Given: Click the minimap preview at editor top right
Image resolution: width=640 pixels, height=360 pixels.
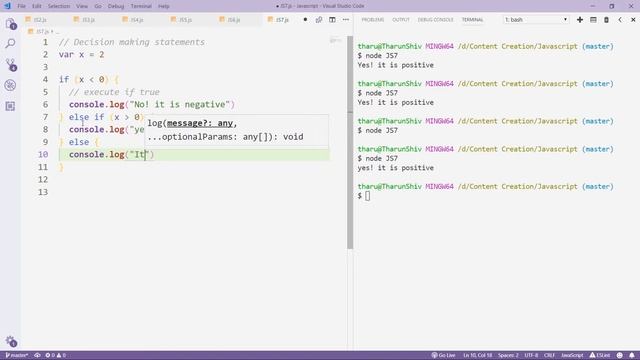Looking at the screenshot, I should [335, 40].
